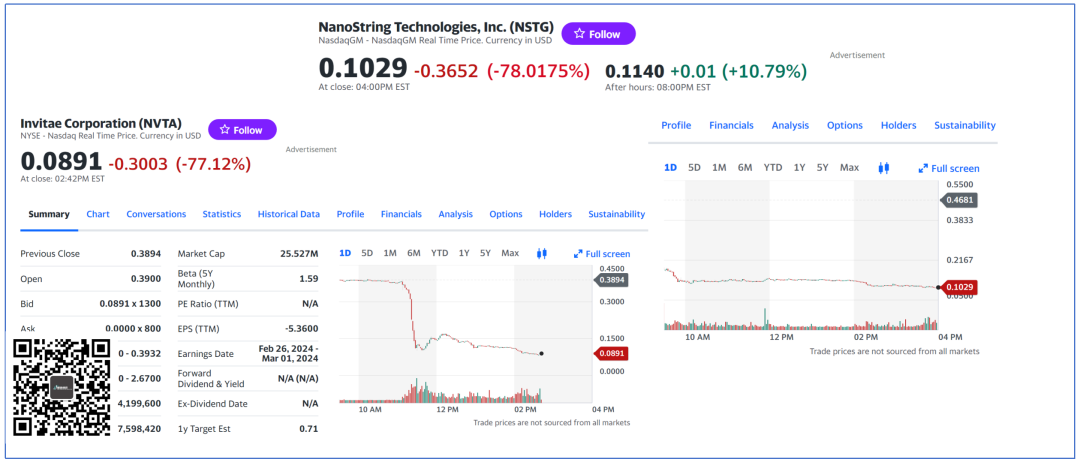The height and width of the screenshot is (465, 1080).
Task: Open the Conversations tab for NVTA
Action: pyautogui.click(x=156, y=214)
